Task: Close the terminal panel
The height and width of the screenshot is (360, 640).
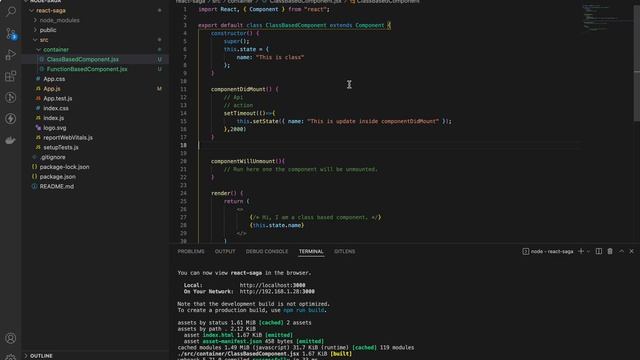Action: pos(631,251)
